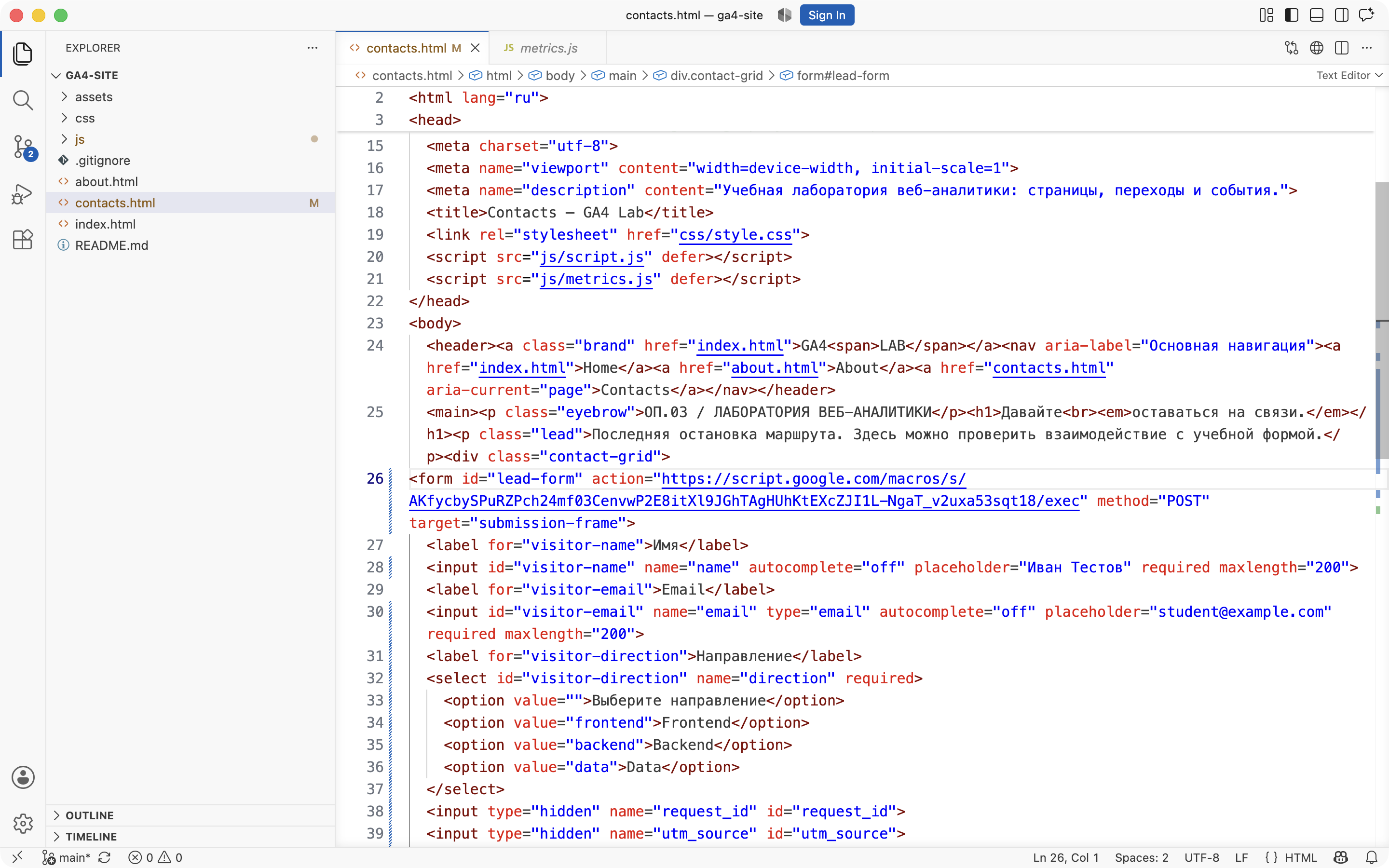Change UTF-8 encoding
Viewport: 1389px width, 868px height.
click(1201, 857)
